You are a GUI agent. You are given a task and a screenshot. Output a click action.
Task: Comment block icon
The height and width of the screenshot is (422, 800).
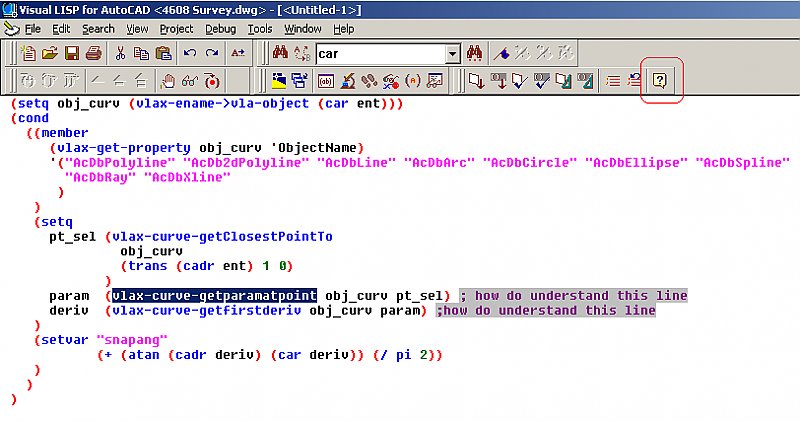(613, 81)
